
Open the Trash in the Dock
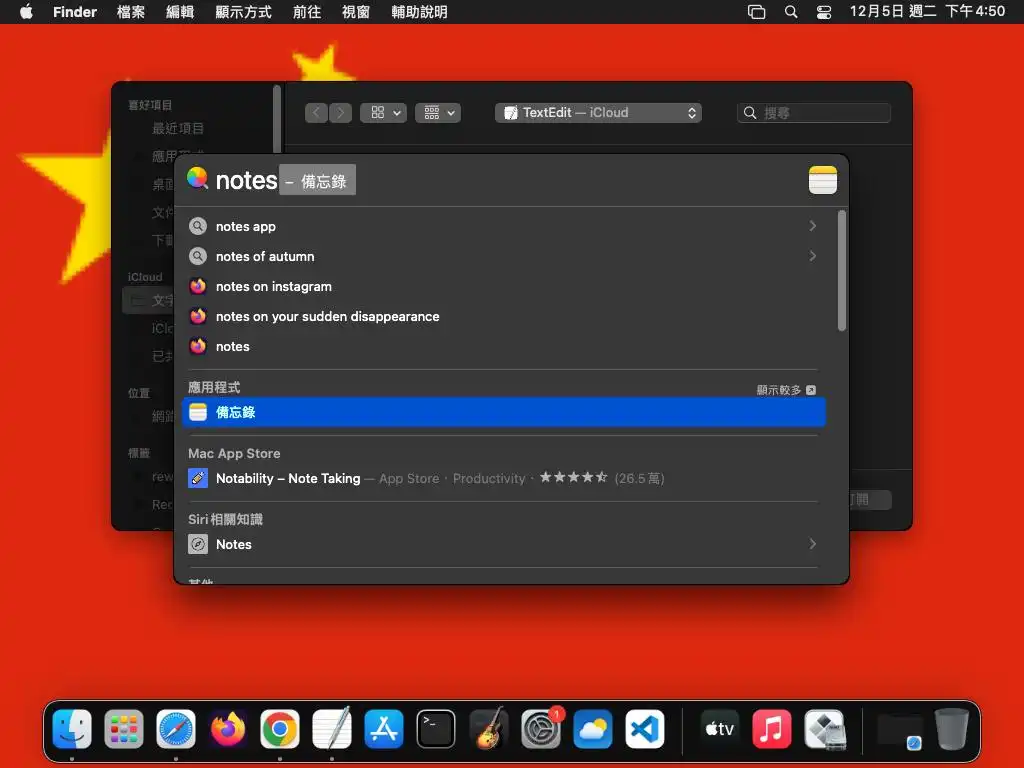[952, 729]
